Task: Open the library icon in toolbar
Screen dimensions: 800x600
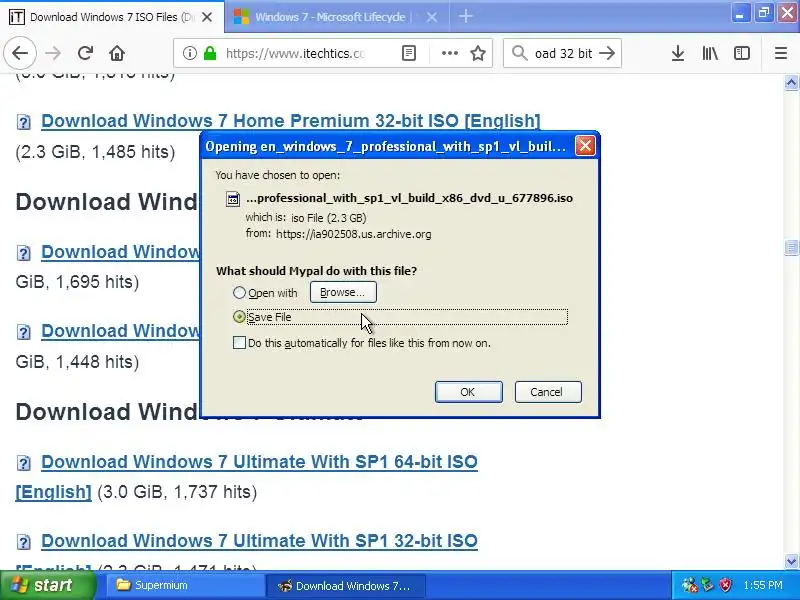Action: [x=710, y=53]
